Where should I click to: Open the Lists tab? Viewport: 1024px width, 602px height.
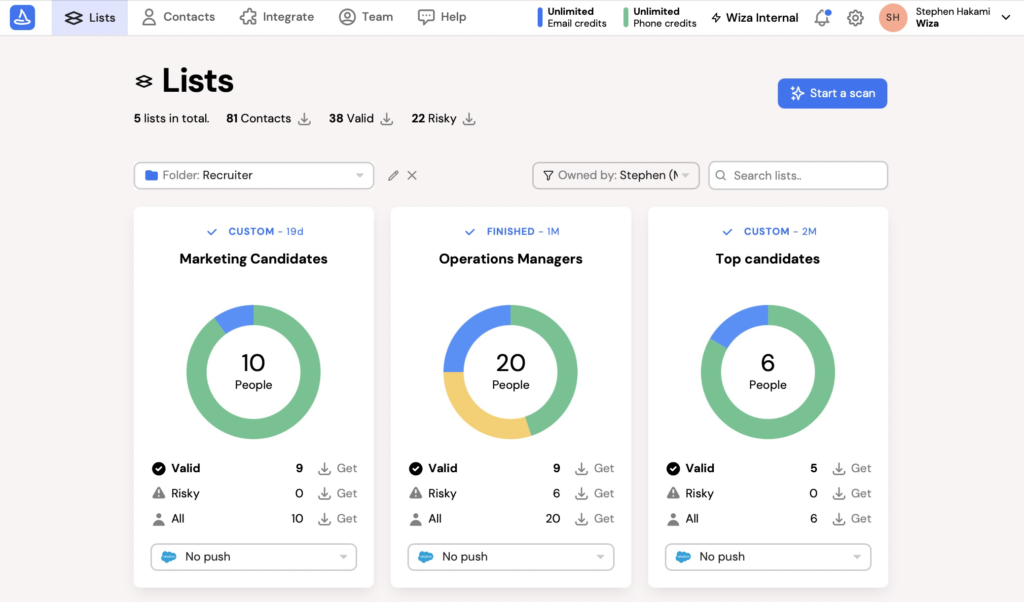(89, 18)
